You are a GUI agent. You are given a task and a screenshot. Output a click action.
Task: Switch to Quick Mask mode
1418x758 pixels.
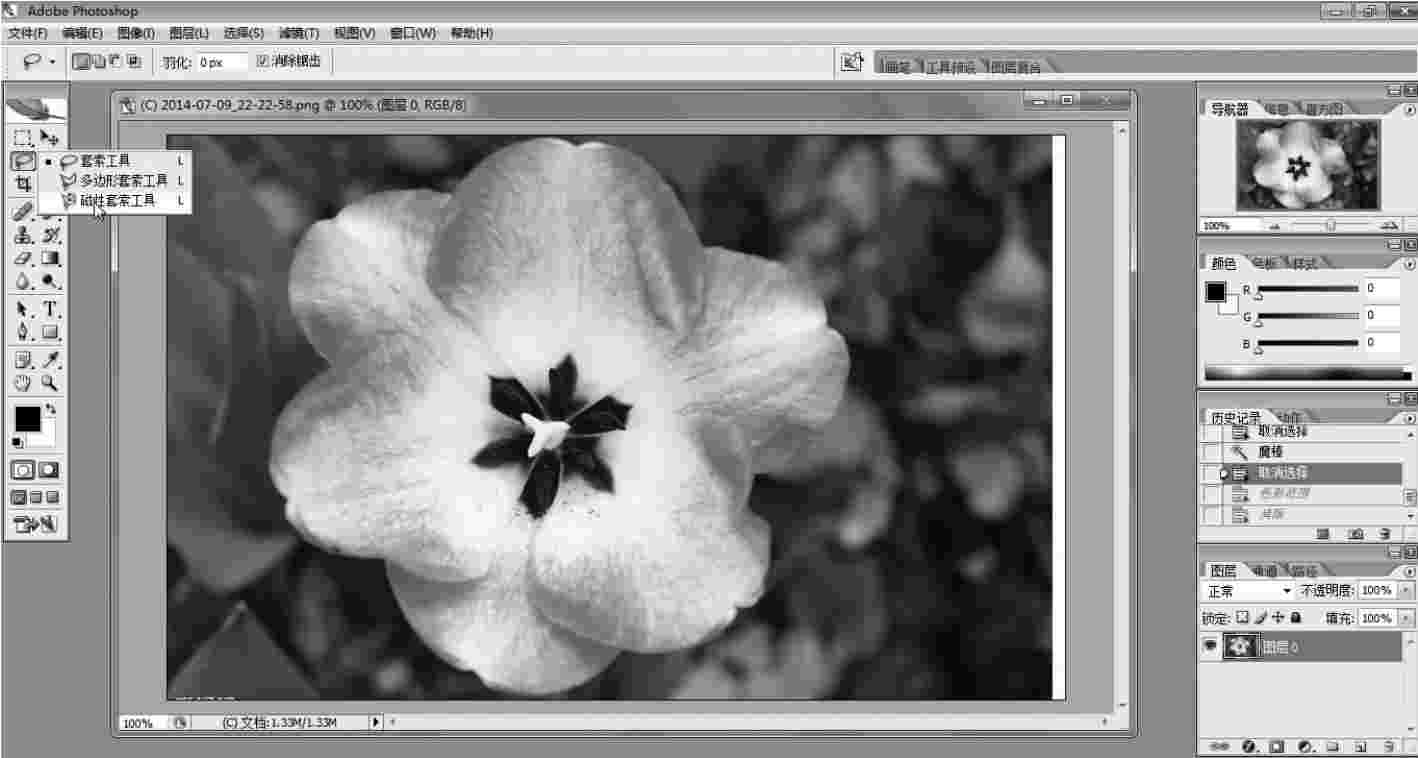tap(48, 470)
